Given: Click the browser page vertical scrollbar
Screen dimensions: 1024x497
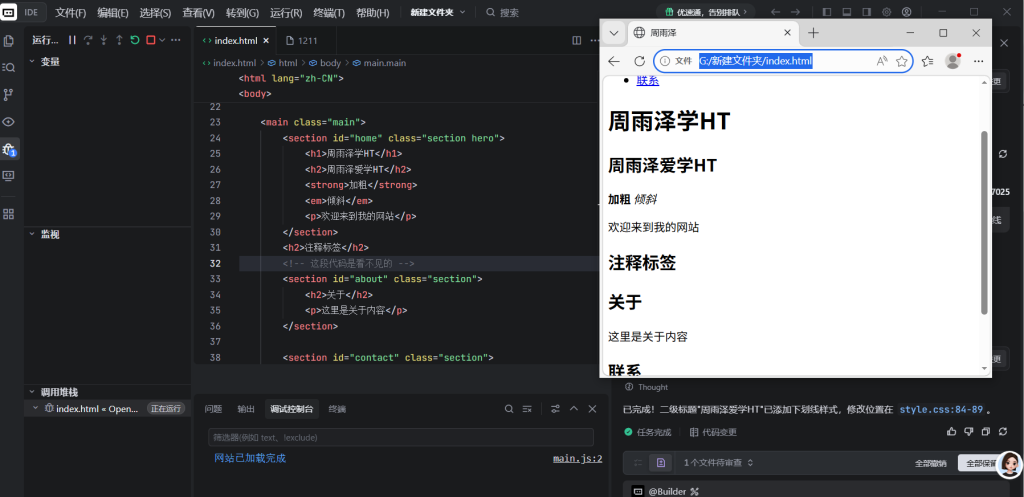Looking at the screenshot, I should pyautogui.click(x=985, y=223).
